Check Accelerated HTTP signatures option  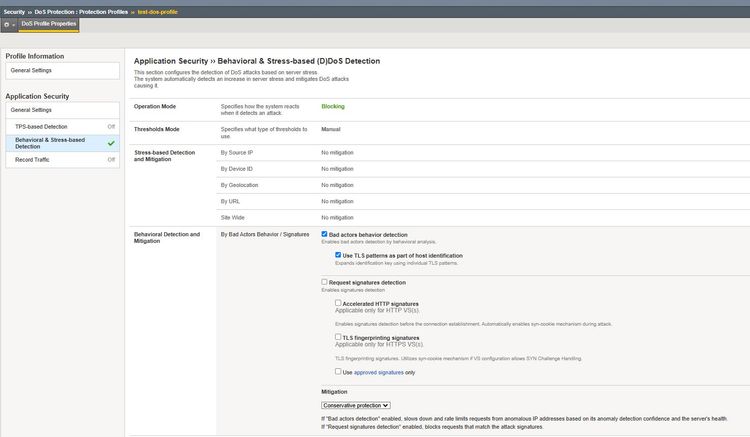[x=338, y=303]
